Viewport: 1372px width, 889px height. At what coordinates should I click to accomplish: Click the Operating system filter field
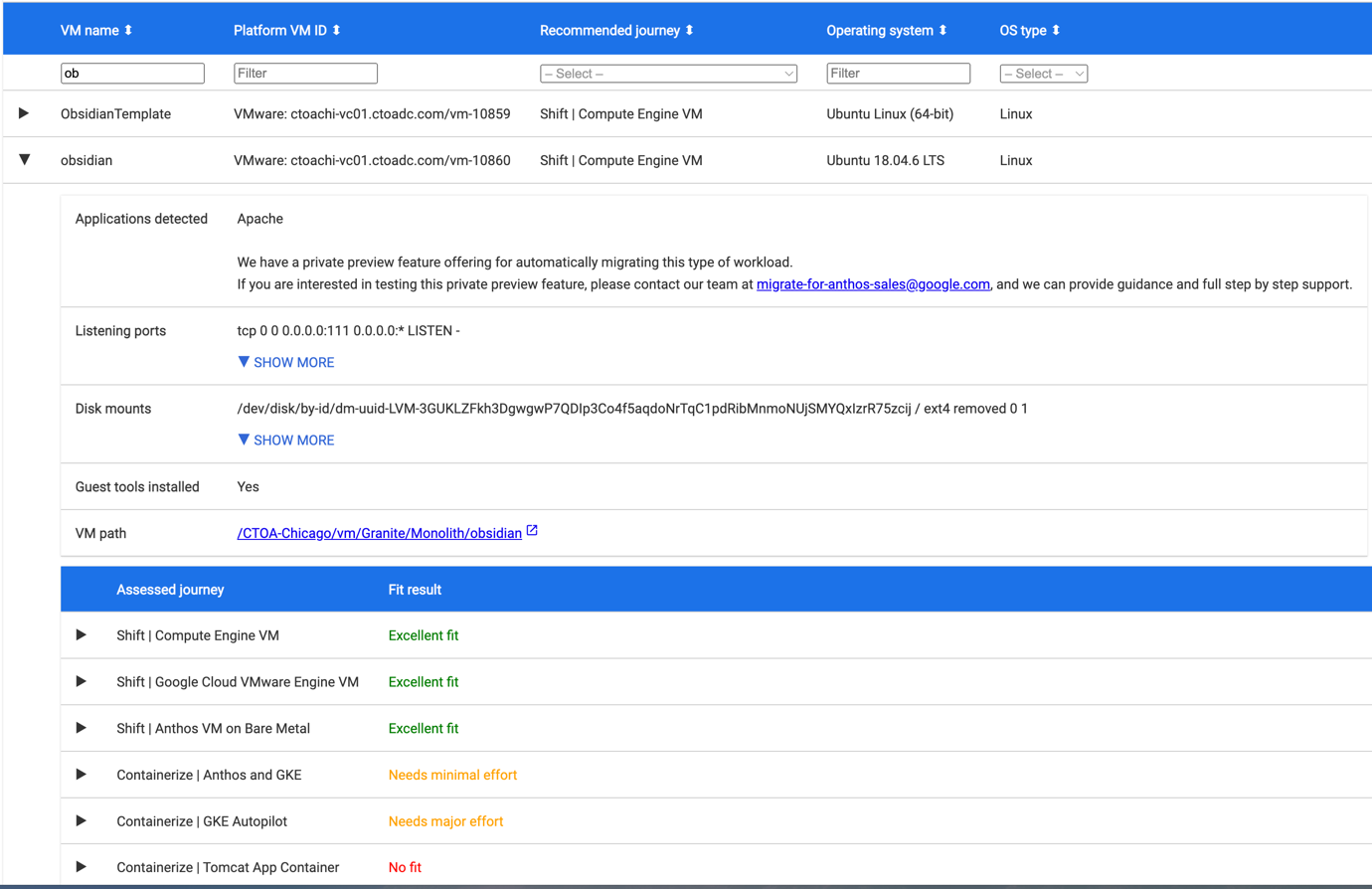coord(898,73)
